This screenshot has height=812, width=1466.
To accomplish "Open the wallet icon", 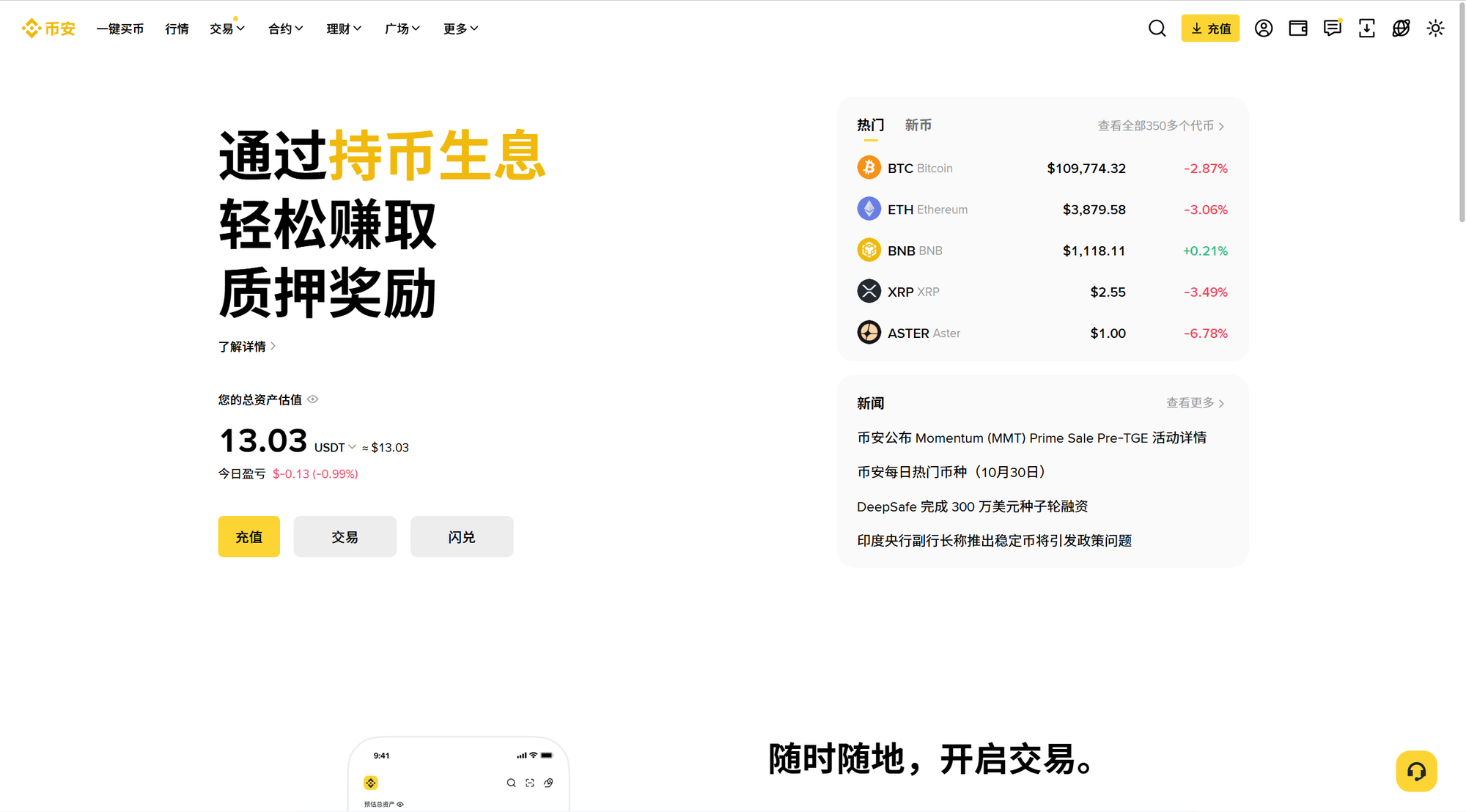I will click(x=1297, y=28).
